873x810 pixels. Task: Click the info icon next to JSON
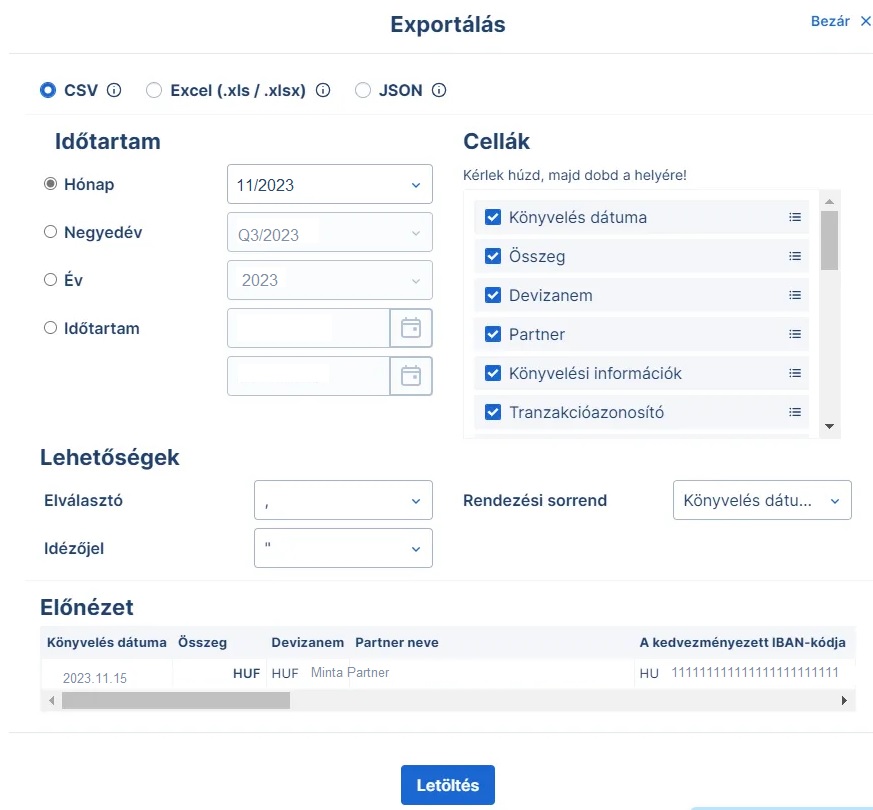pyautogui.click(x=439, y=90)
